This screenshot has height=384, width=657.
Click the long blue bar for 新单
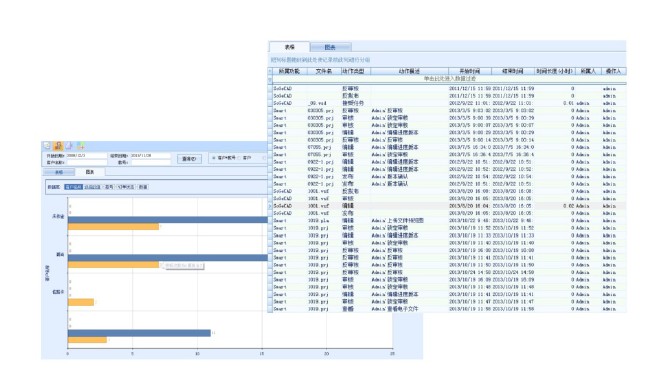(x=168, y=257)
